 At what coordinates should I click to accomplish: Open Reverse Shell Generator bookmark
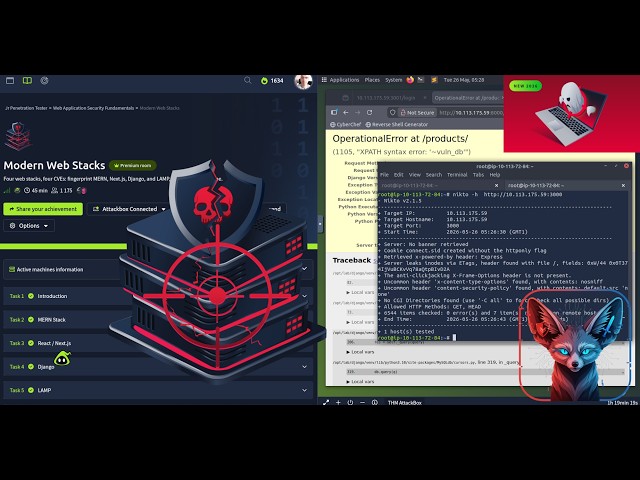pyautogui.click(x=396, y=124)
